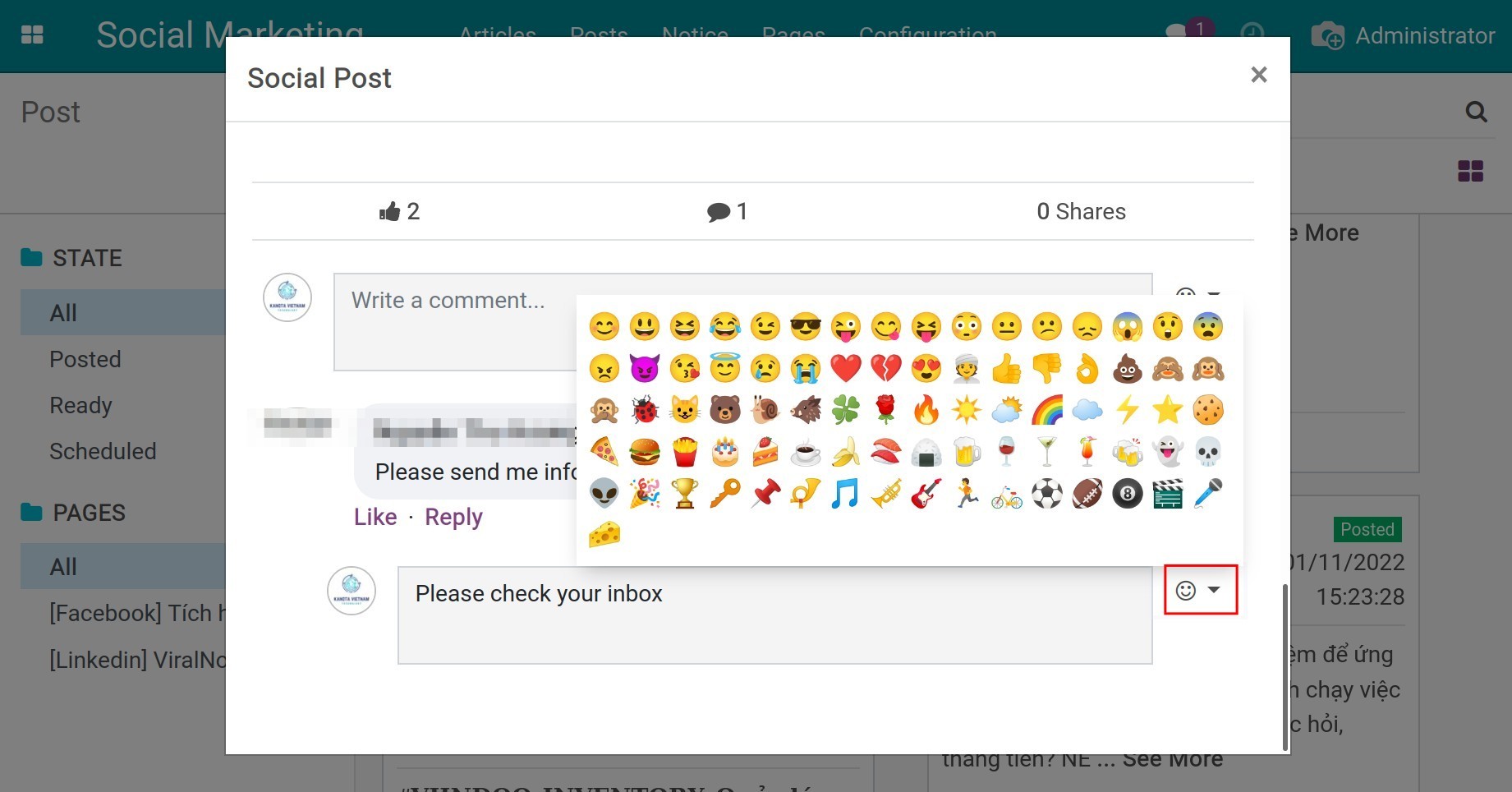Open the highlighted smiley emoji picker

click(x=1188, y=590)
